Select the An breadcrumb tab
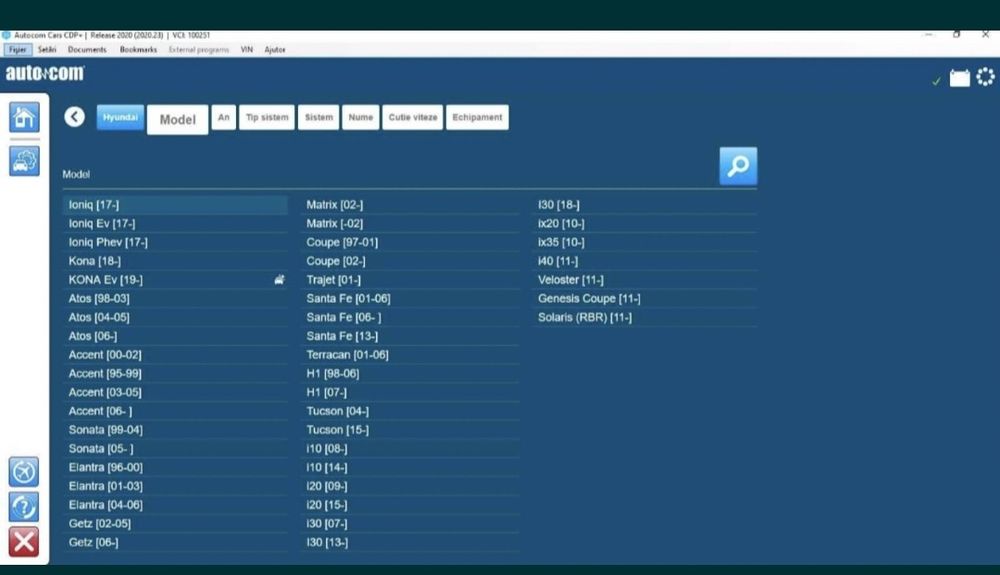1000x575 pixels. tap(223, 117)
